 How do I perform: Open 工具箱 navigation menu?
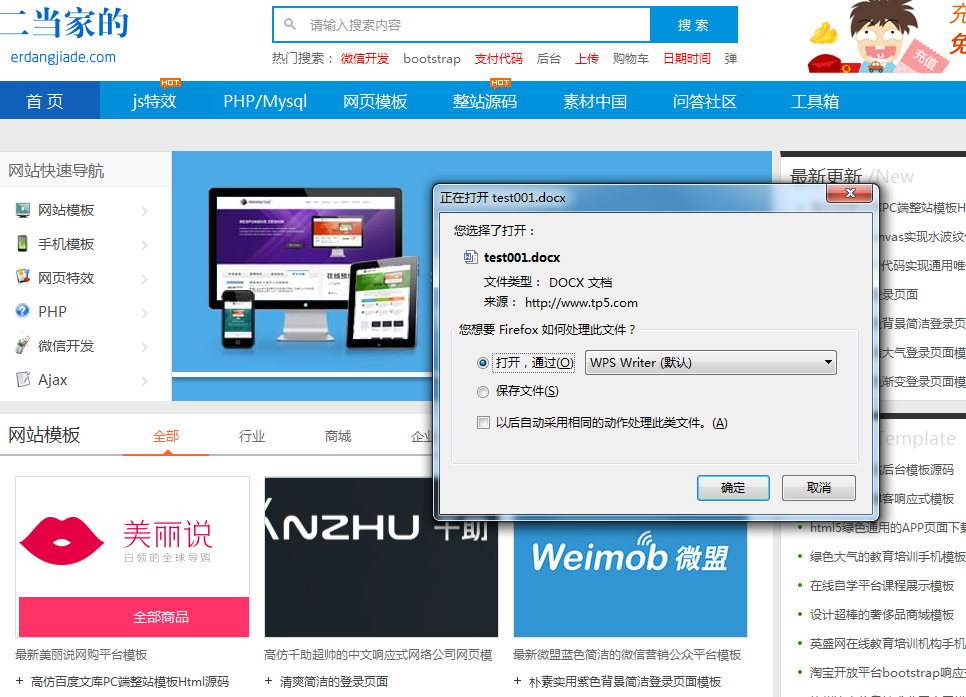[x=814, y=100]
